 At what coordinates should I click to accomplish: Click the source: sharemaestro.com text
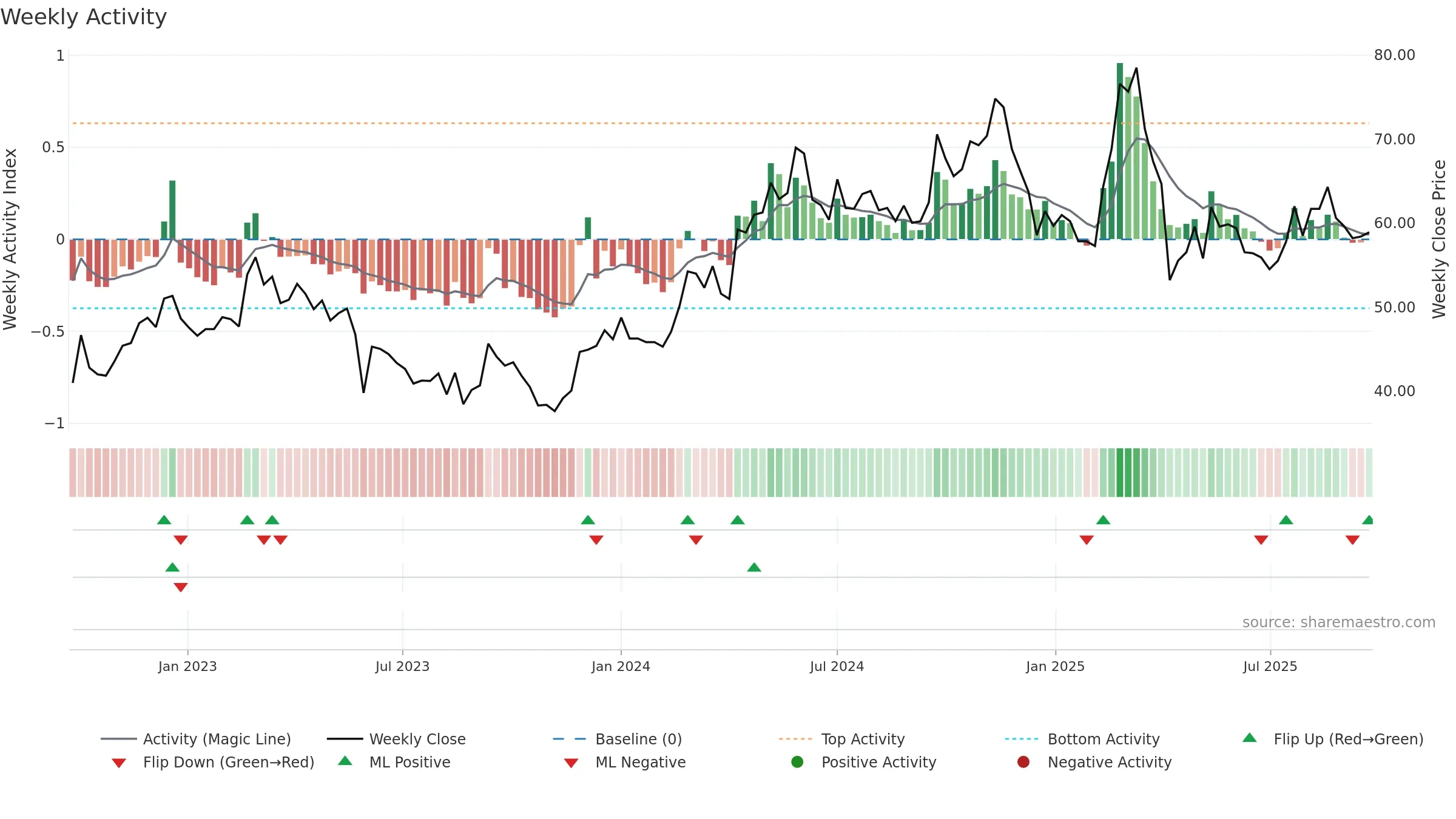click(x=1339, y=622)
